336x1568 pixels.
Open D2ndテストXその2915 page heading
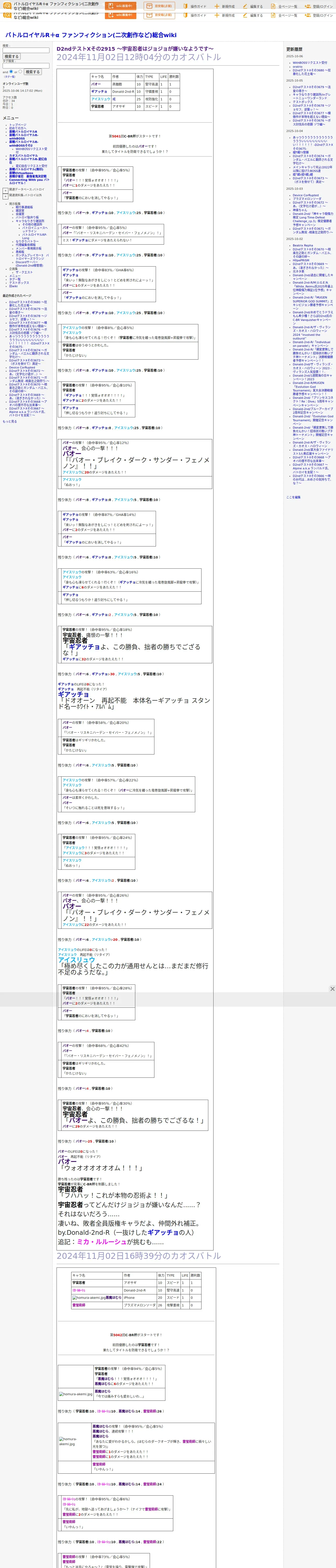pos(135,49)
